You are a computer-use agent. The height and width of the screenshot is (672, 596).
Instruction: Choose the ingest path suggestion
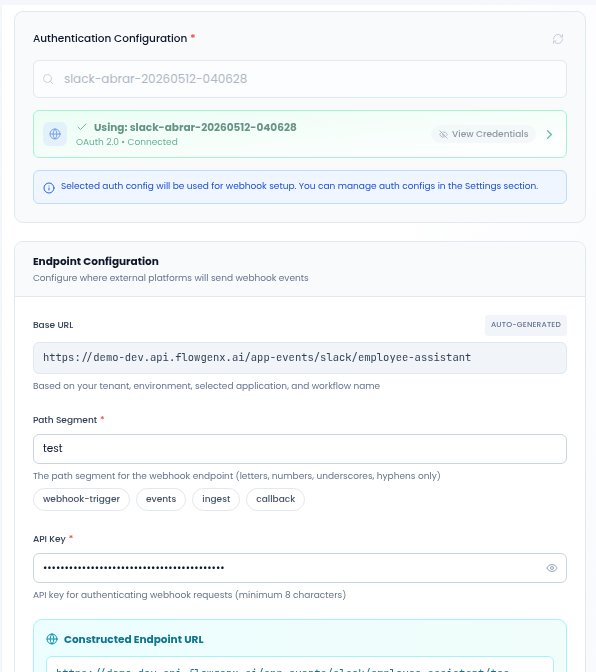(x=216, y=499)
